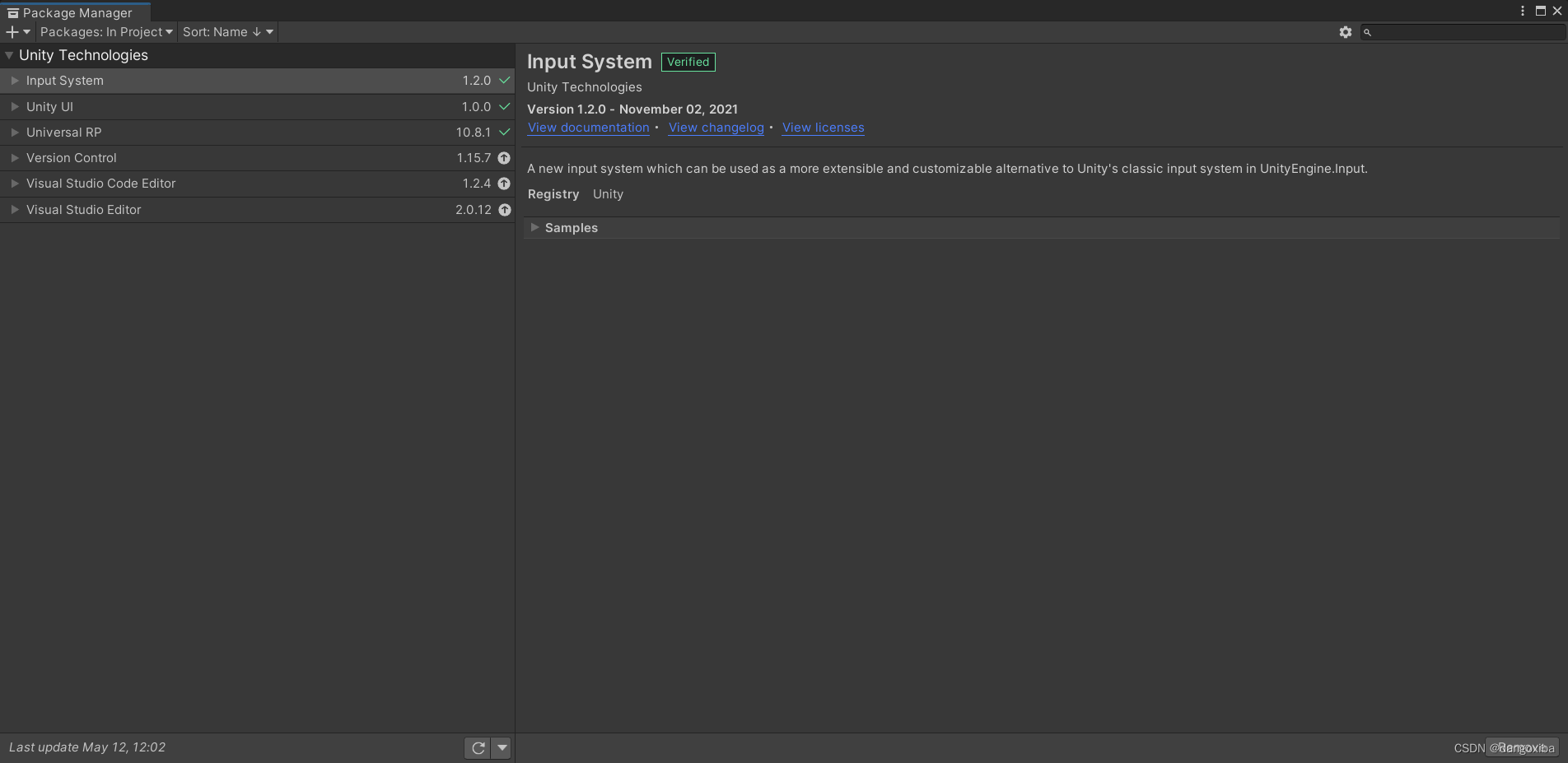Open the add package plus menu
The height and width of the screenshot is (763, 1568).
[x=17, y=32]
